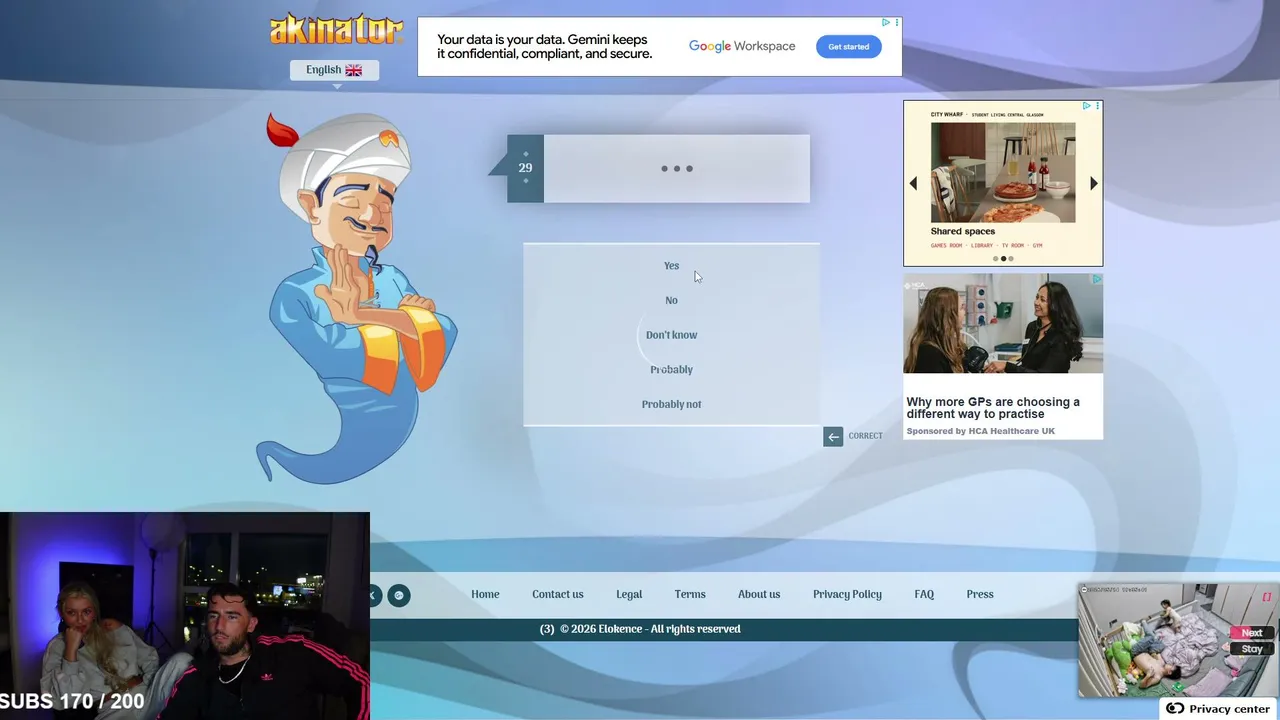The width and height of the screenshot is (1280, 720).
Task: Click the 'Why more GPs are choosing' headline
Action: (993, 408)
